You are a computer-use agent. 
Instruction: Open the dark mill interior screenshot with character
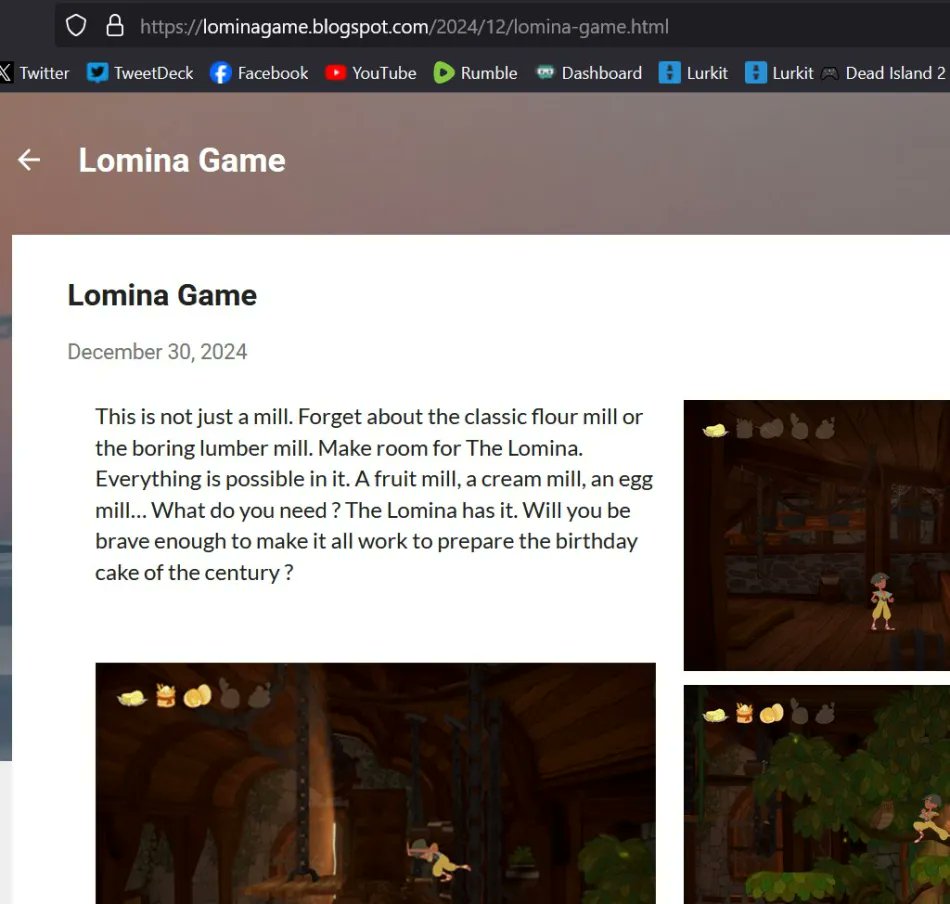817,535
